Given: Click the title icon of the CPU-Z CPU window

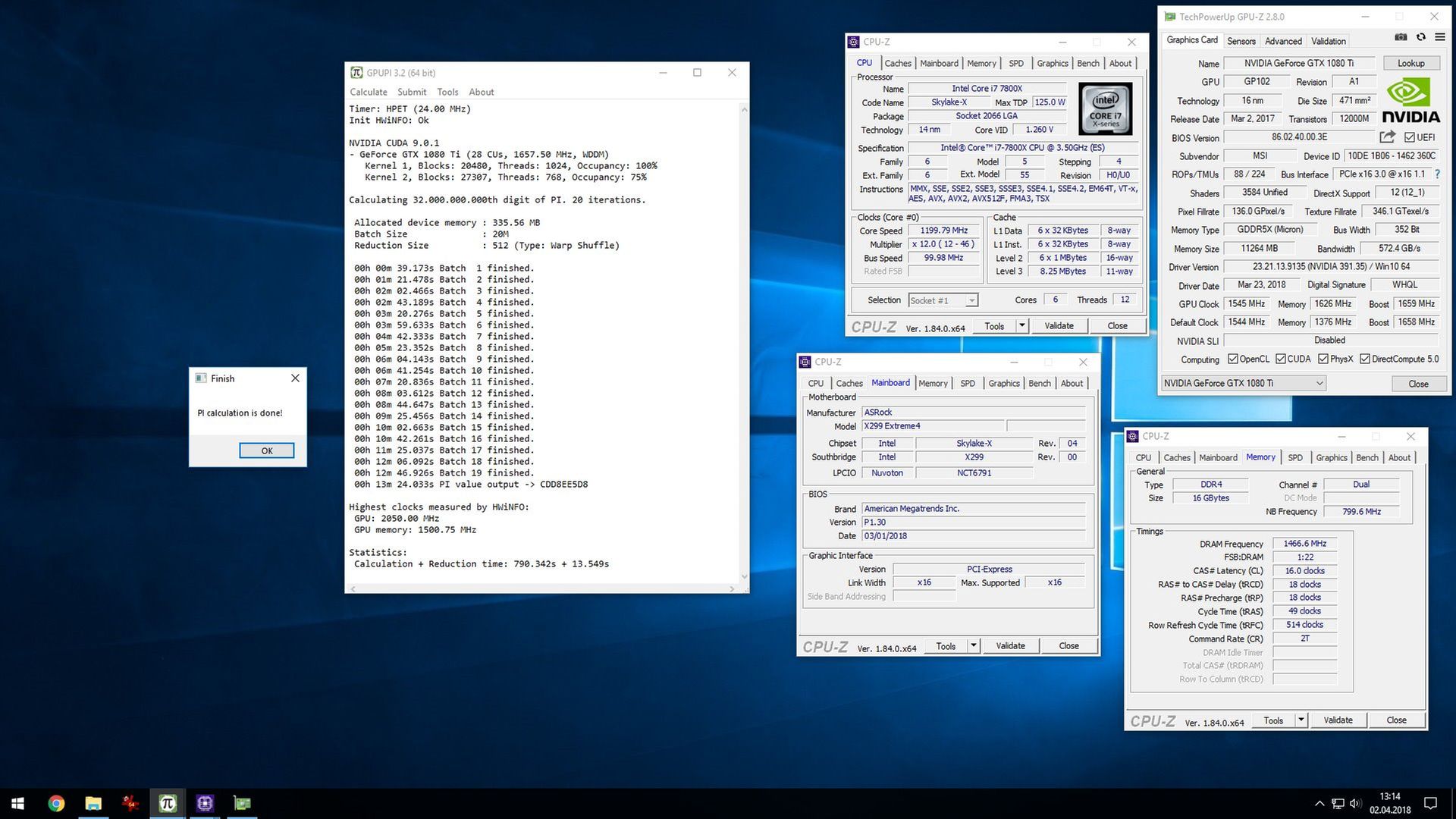Looking at the screenshot, I should click(x=854, y=42).
